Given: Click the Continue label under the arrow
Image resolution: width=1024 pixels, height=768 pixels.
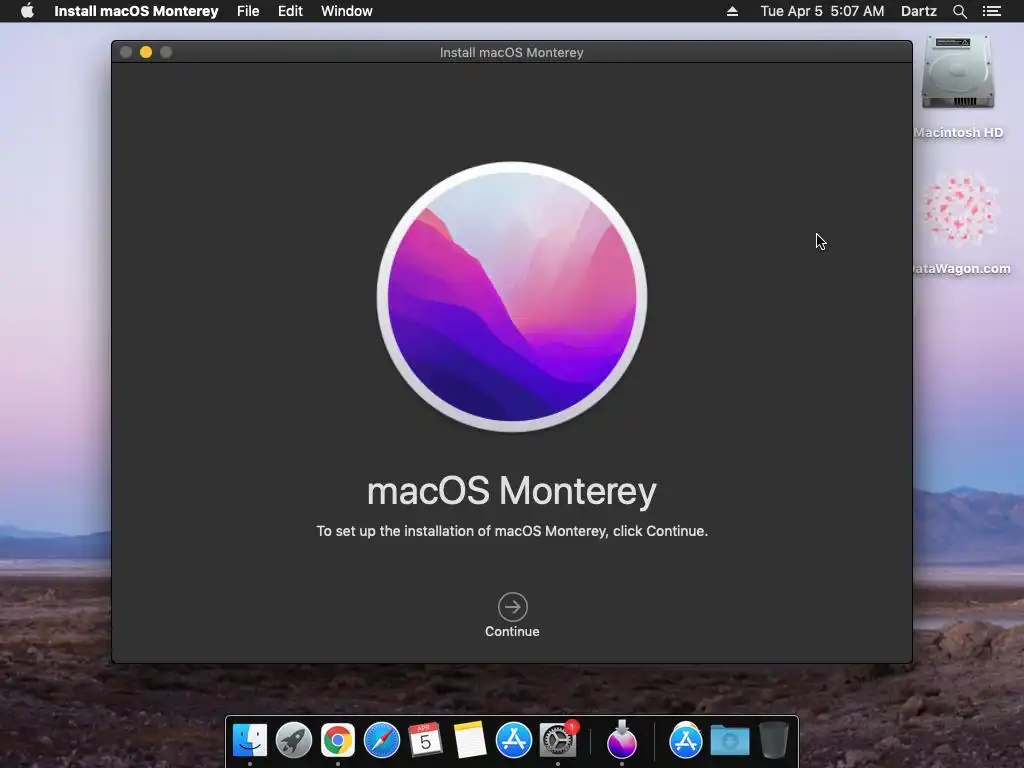Looking at the screenshot, I should (x=512, y=632).
